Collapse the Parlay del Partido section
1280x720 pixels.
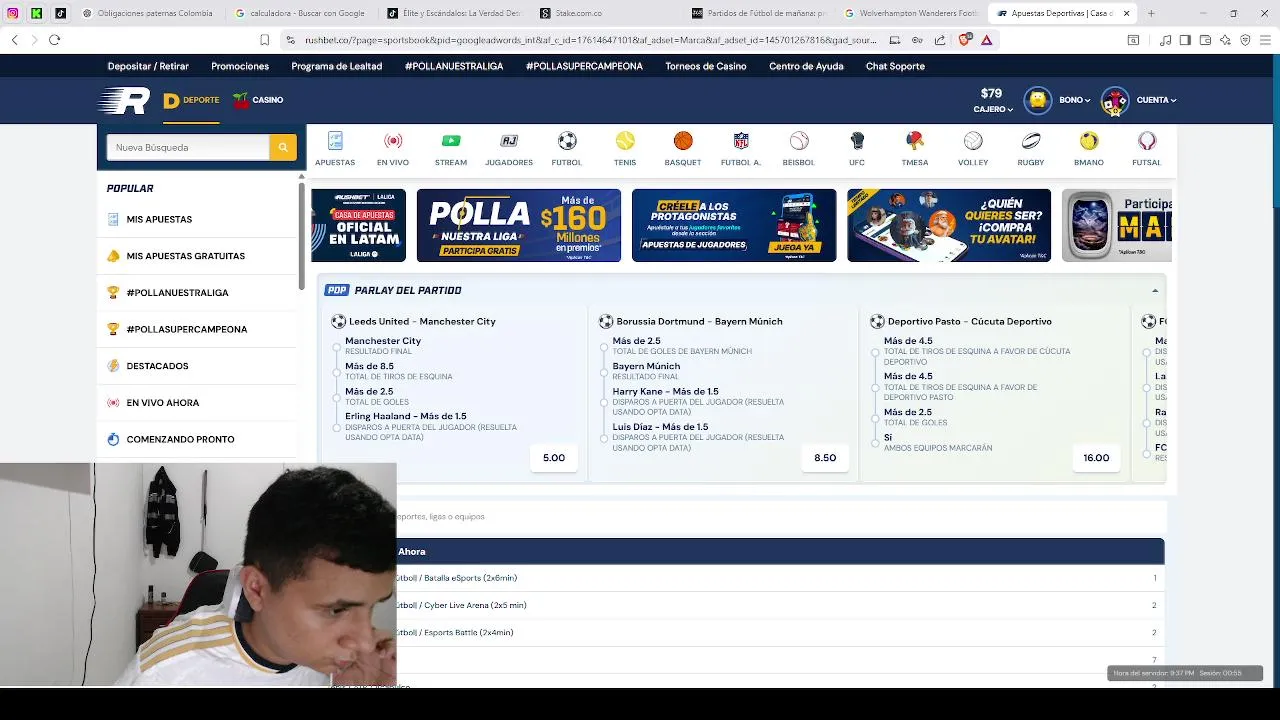coord(1155,291)
